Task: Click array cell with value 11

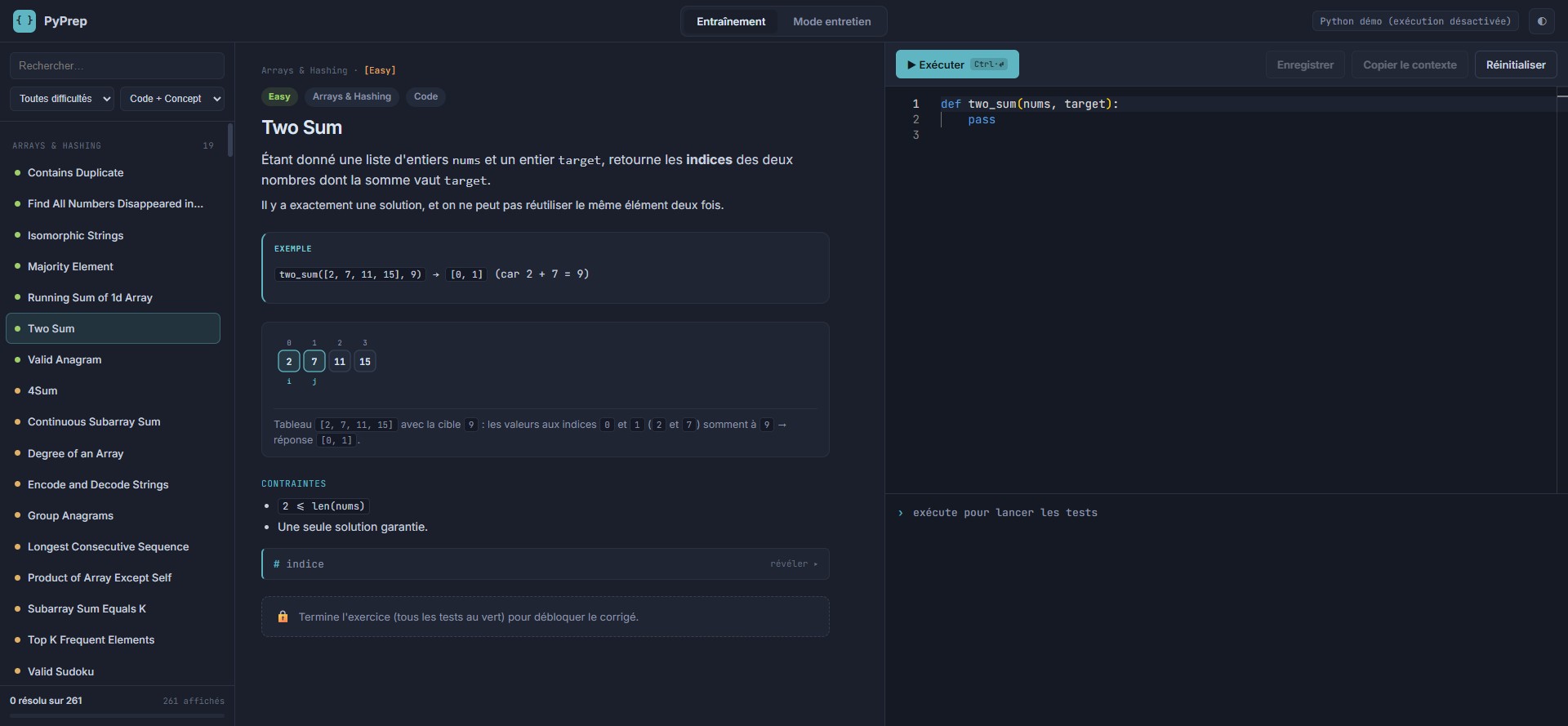Action: [340, 361]
